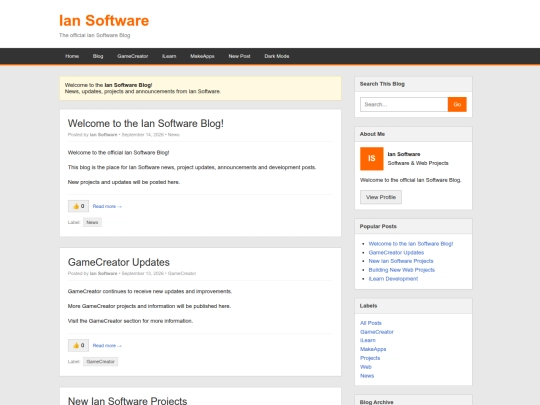Viewport: 540px width, 405px height.
Task: Like the Welcome post with thumbs-up button
Action: pos(78,206)
